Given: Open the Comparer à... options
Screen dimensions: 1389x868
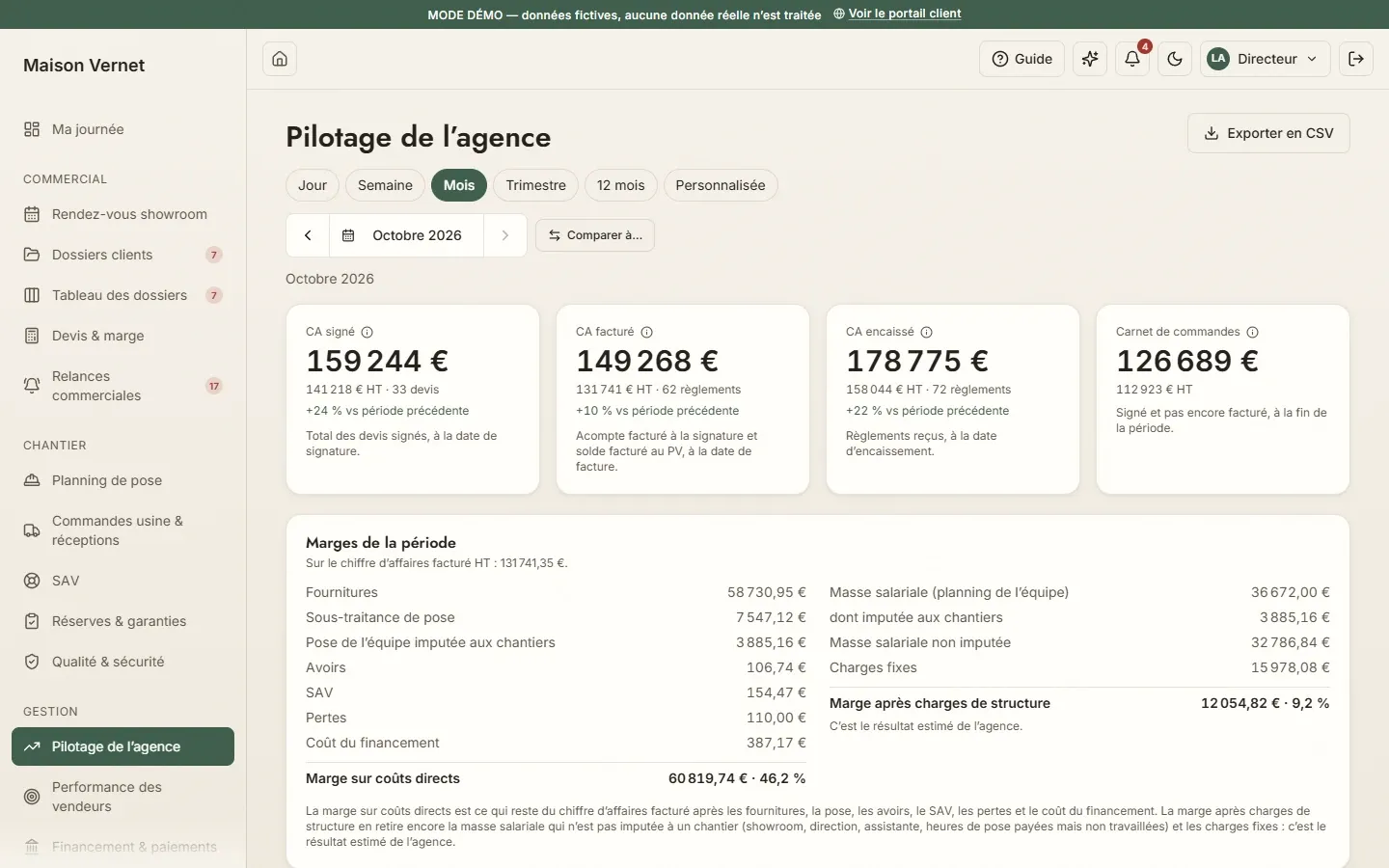Looking at the screenshot, I should click(x=595, y=235).
